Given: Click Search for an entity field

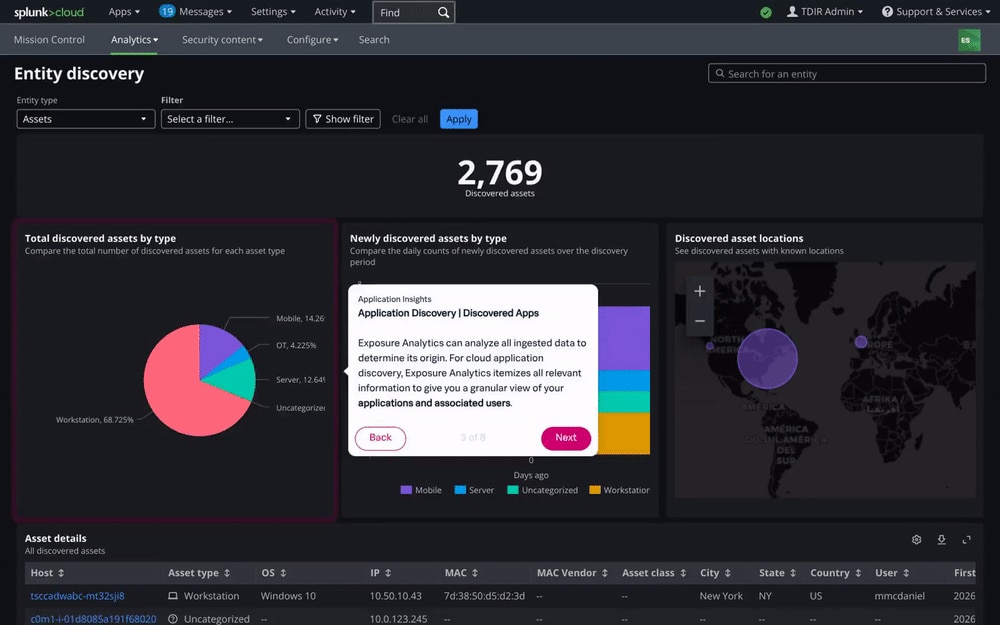Looking at the screenshot, I should coord(846,73).
